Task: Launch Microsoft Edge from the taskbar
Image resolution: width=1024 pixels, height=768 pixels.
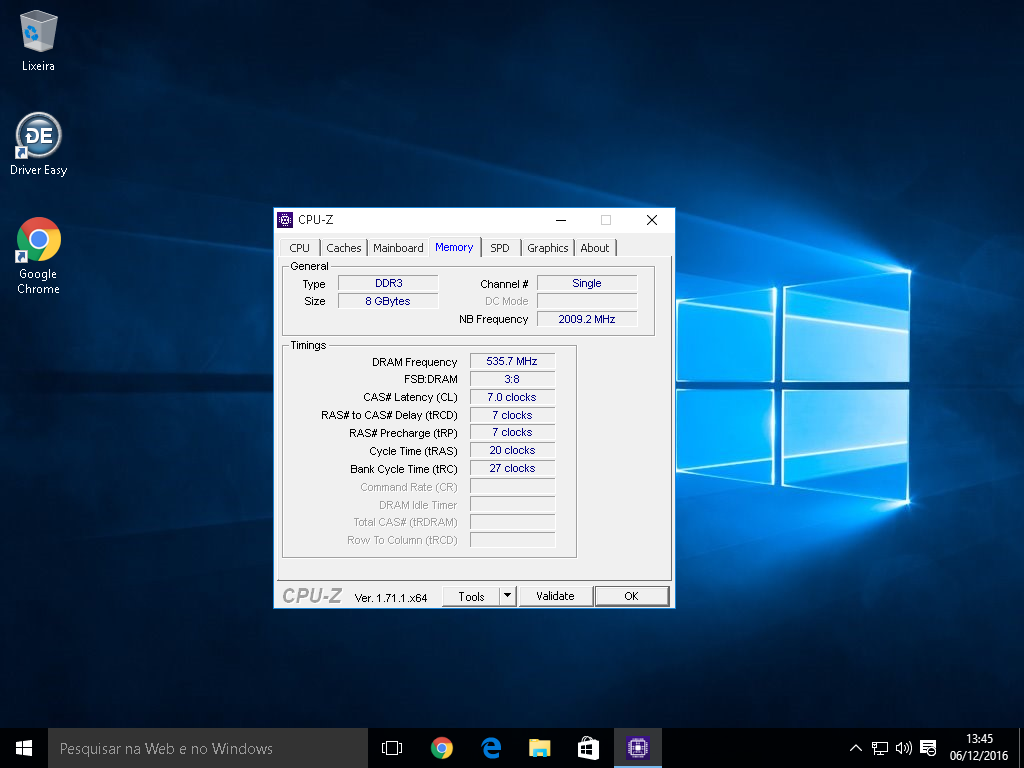Action: [491, 748]
